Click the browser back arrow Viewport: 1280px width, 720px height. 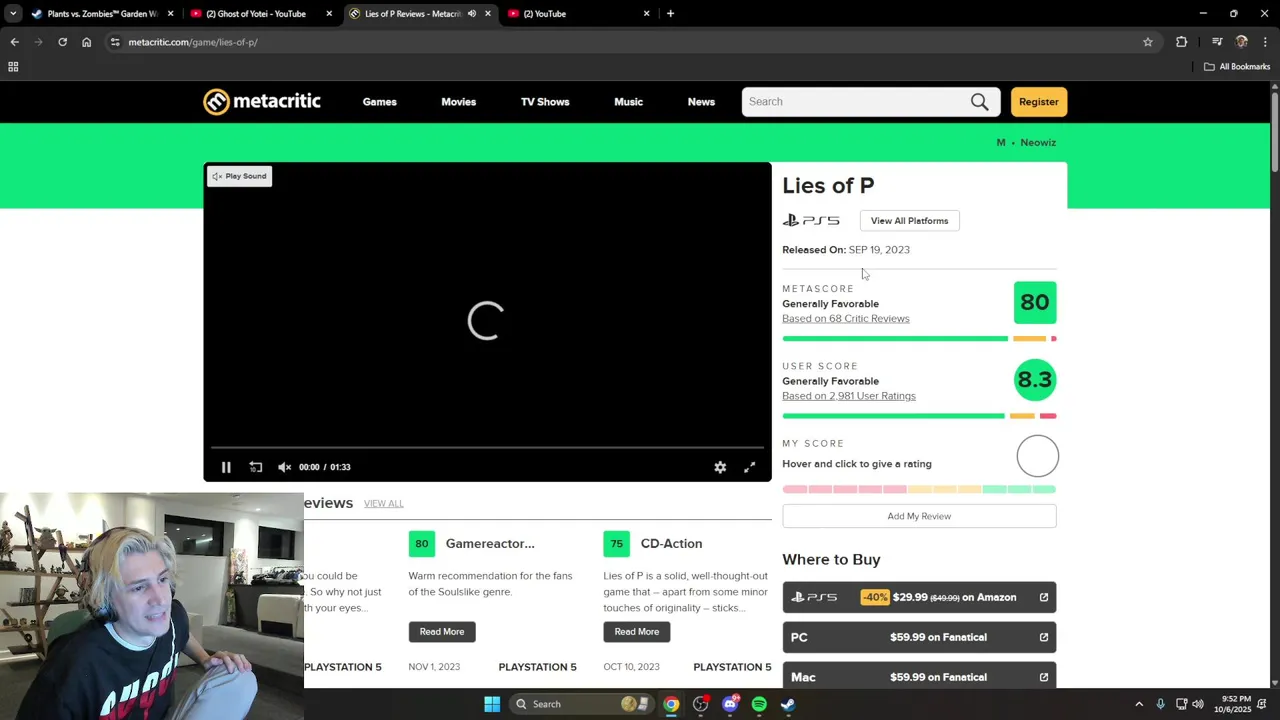pyautogui.click(x=14, y=42)
